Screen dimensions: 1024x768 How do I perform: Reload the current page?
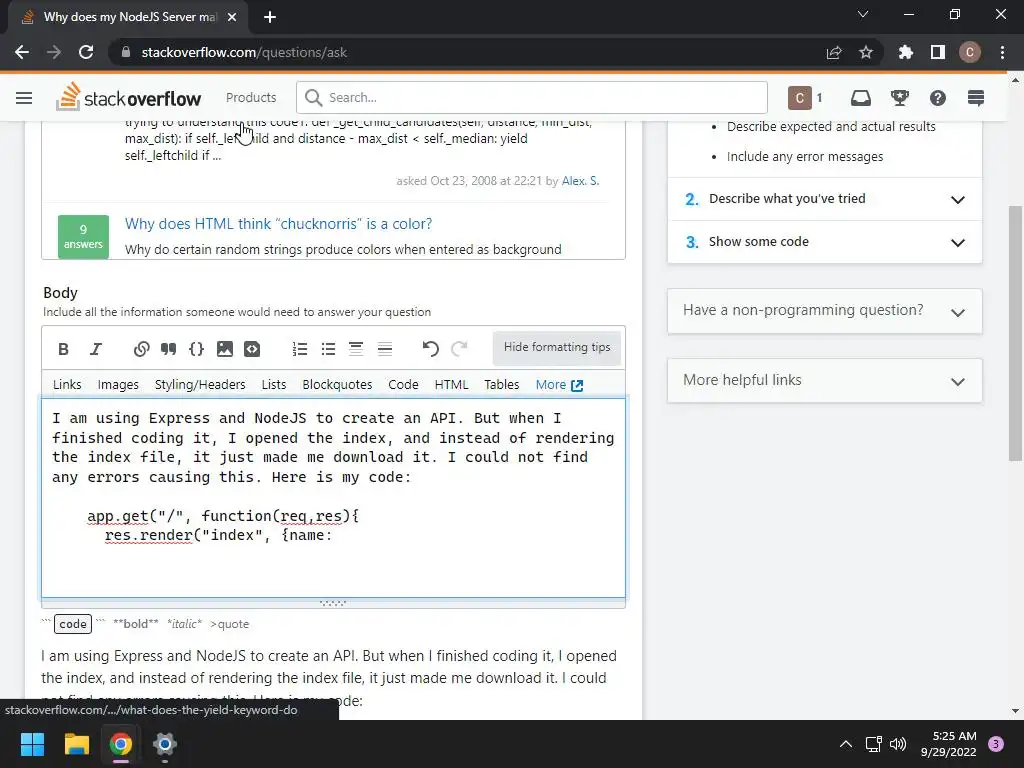coord(86,52)
